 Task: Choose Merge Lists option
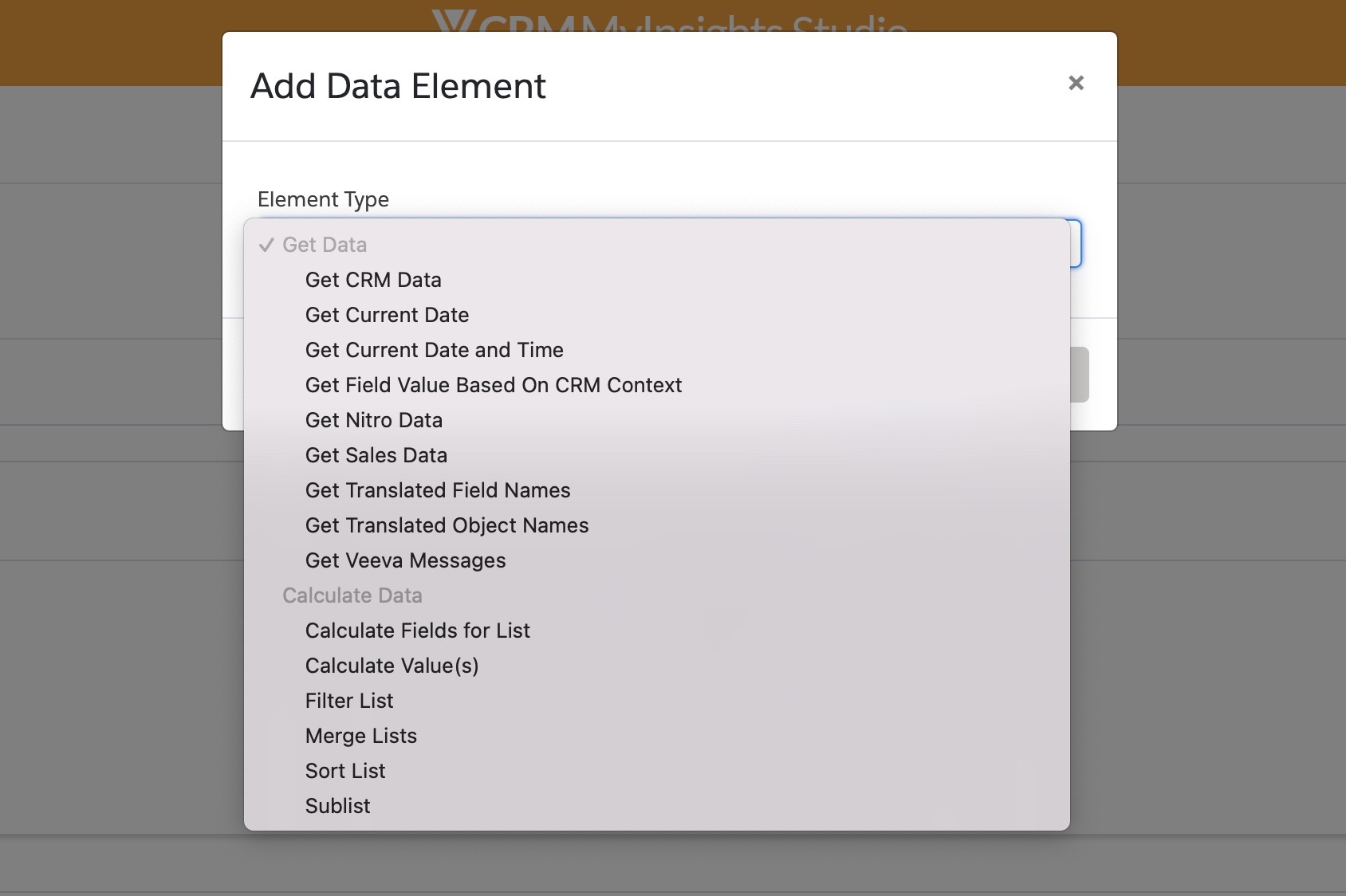coord(360,736)
